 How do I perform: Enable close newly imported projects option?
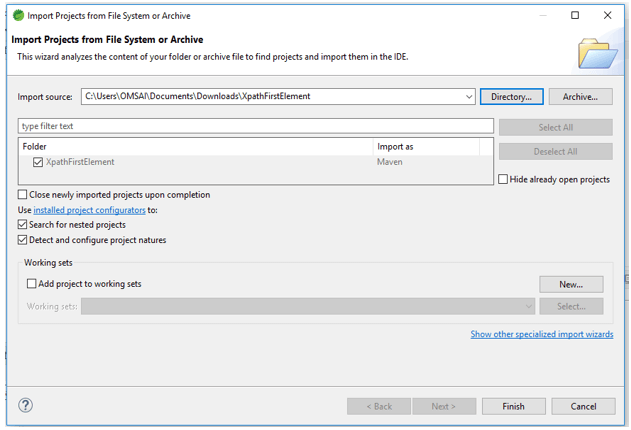(x=23, y=195)
